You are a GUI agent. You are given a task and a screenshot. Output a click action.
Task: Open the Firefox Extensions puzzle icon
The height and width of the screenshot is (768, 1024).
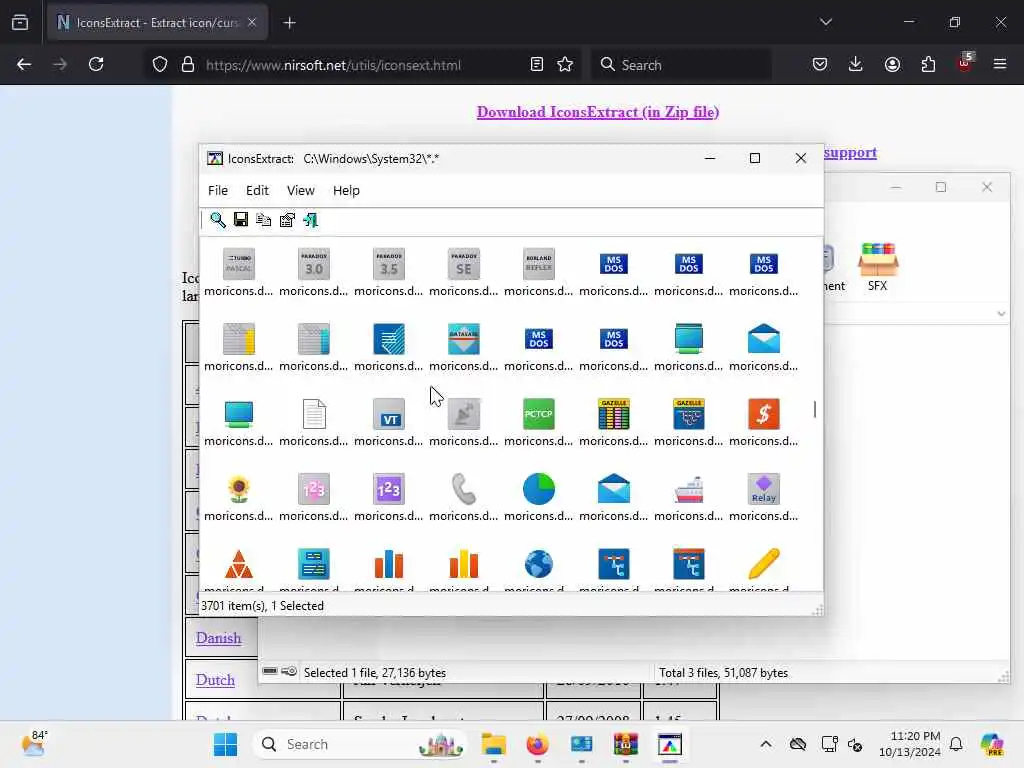tap(928, 64)
